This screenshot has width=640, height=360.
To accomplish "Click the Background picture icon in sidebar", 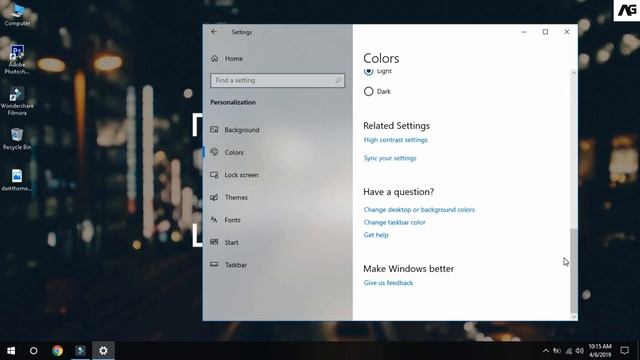I will [x=214, y=130].
